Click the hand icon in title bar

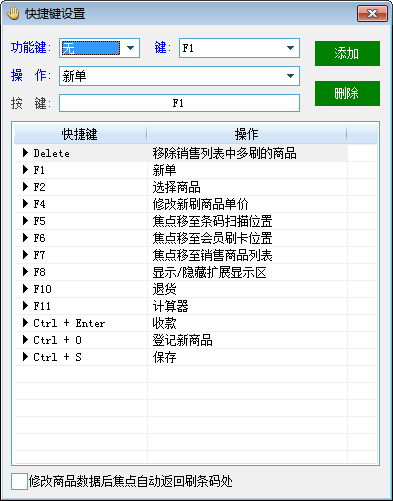pos(13,14)
